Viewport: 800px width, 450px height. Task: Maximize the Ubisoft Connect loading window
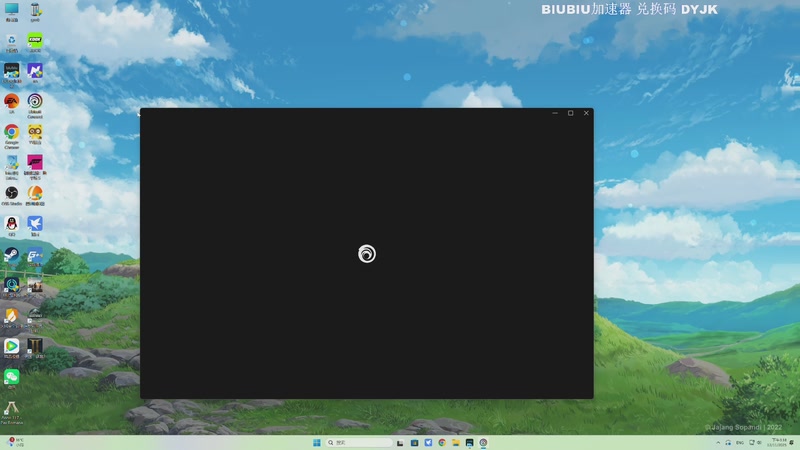click(570, 113)
